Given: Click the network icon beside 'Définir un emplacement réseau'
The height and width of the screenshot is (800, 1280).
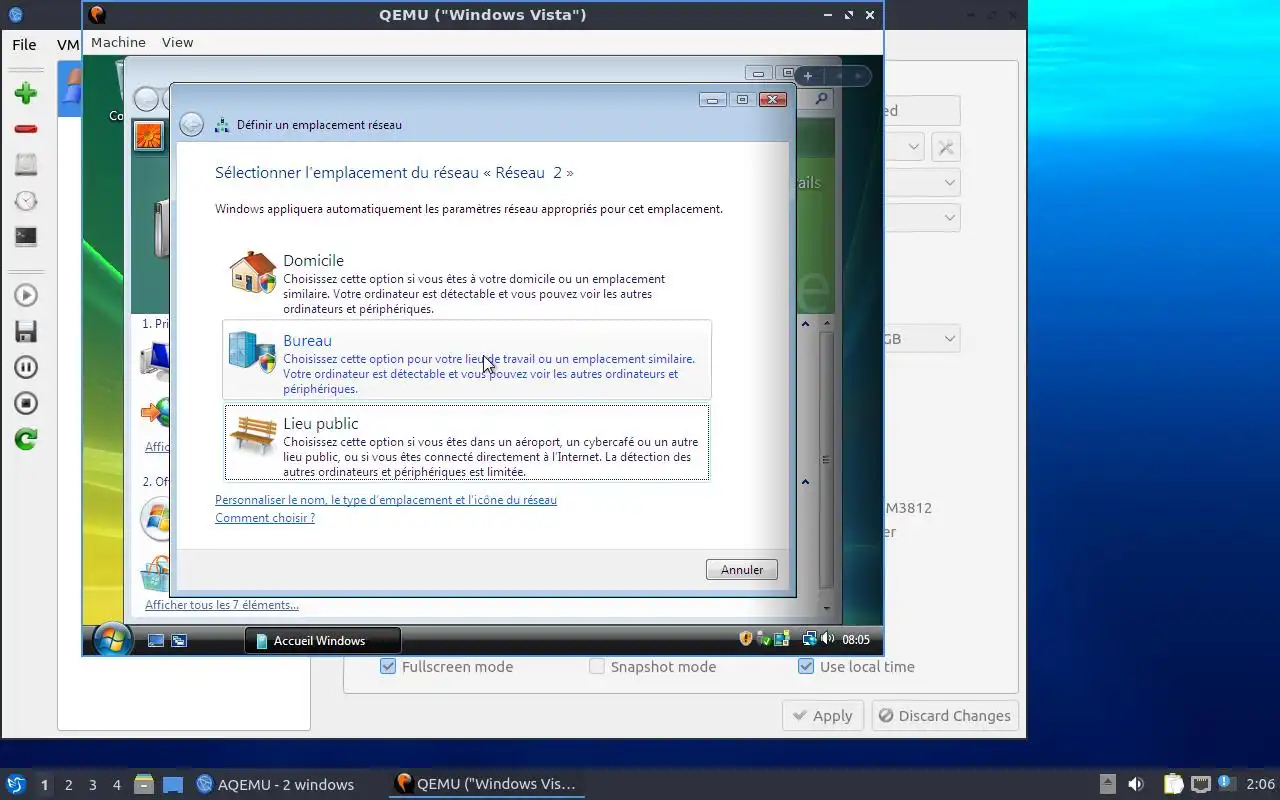Looking at the screenshot, I should coord(222,125).
